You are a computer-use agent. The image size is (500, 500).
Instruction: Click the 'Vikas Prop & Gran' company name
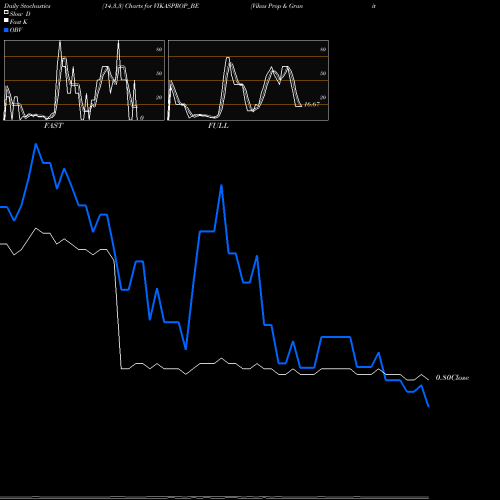pyautogui.click(x=277, y=6)
